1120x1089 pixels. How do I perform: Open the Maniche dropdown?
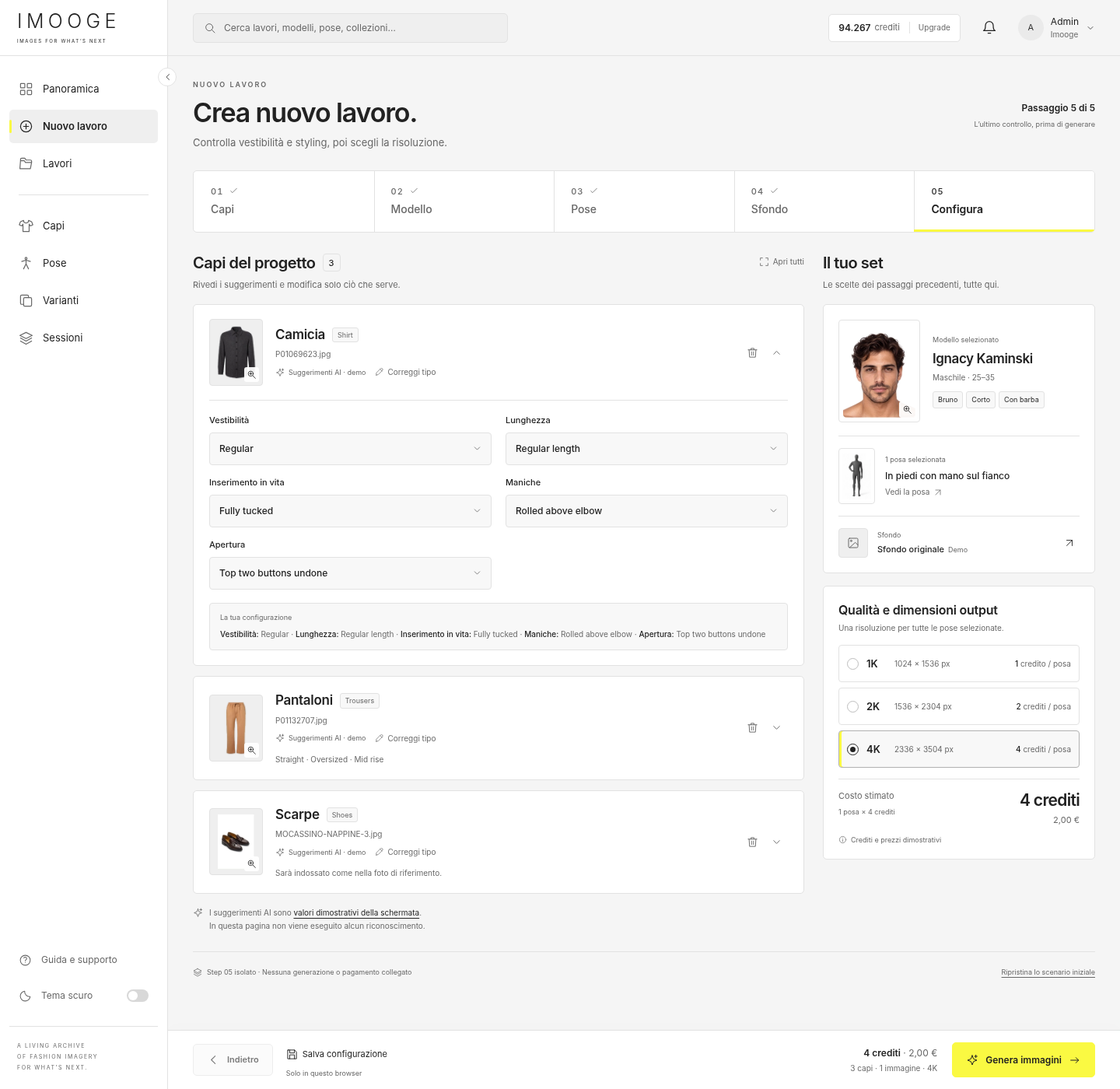click(x=646, y=511)
